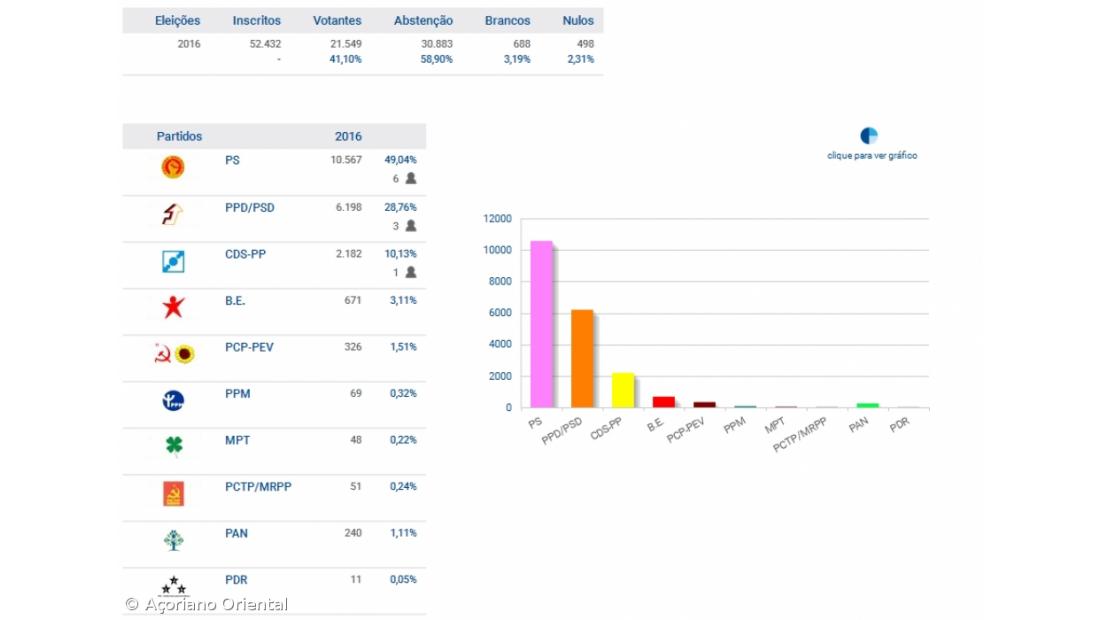Click the orange PPD/PSD chart bar
The width and height of the screenshot is (1100, 620).
point(582,358)
